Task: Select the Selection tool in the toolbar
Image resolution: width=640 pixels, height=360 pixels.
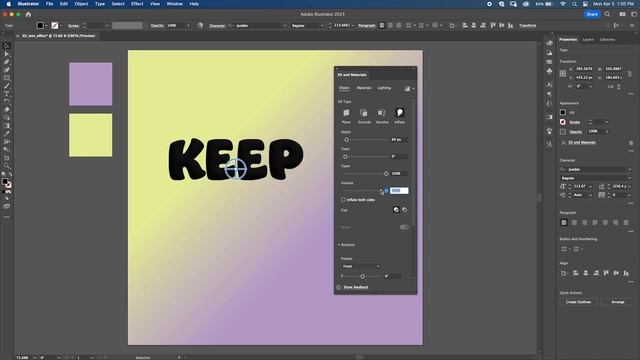Action: [7, 46]
